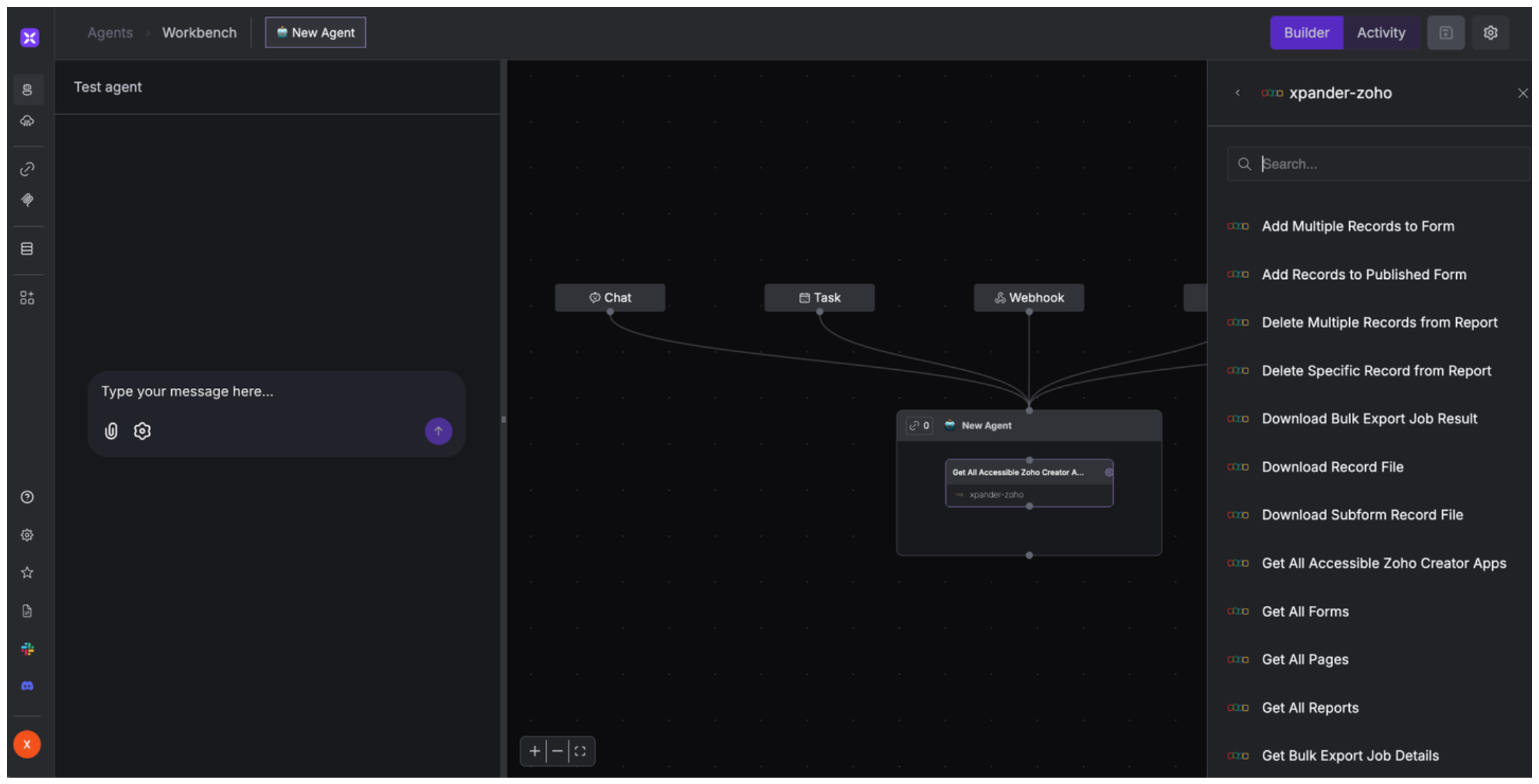Image resolution: width=1539 pixels, height=784 pixels.
Task: Fit canvas view with fullscreen icon
Action: click(x=580, y=751)
